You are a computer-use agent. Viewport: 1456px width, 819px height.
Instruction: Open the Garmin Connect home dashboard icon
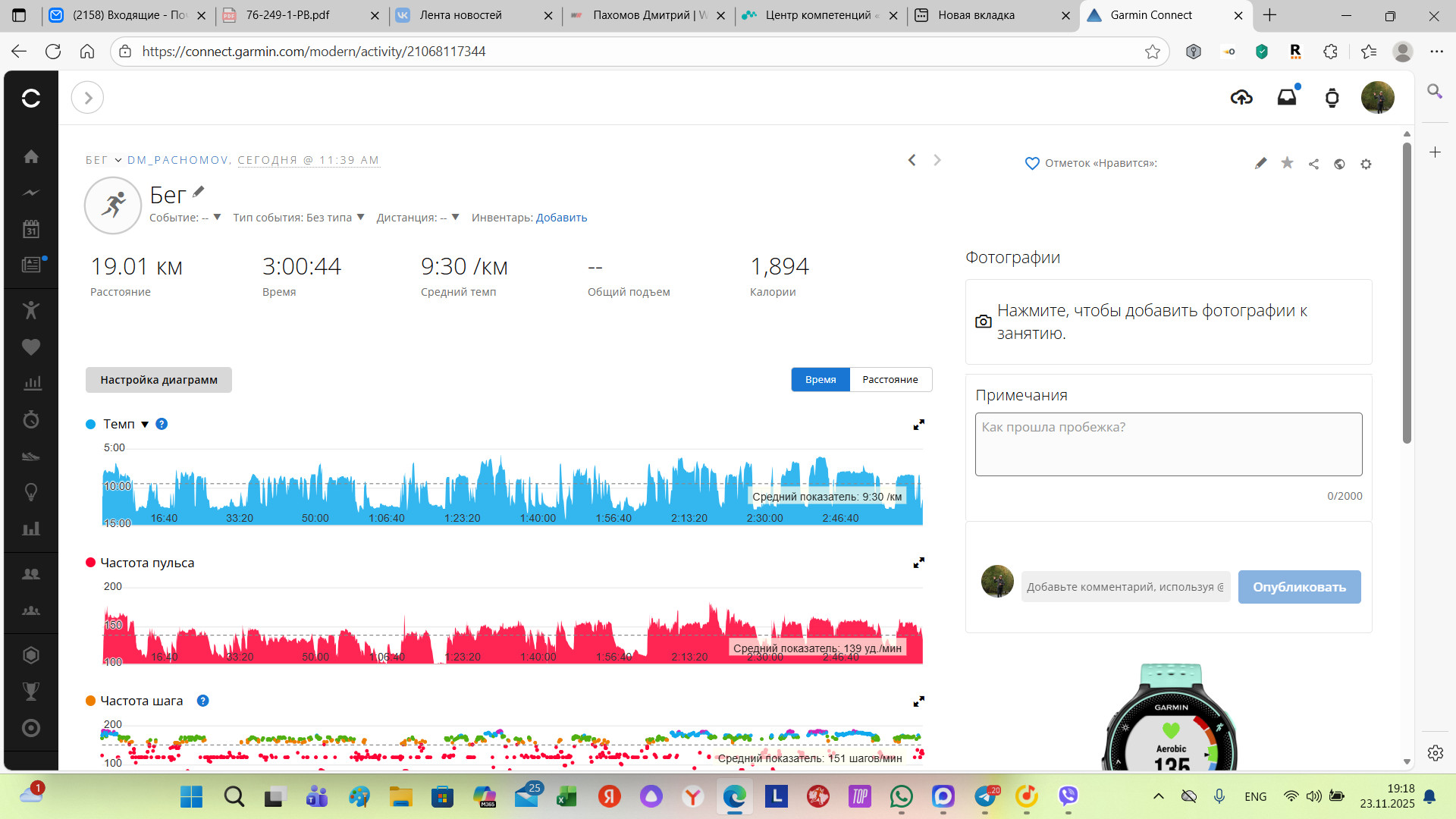pyautogui.click(x=31, y=156)
